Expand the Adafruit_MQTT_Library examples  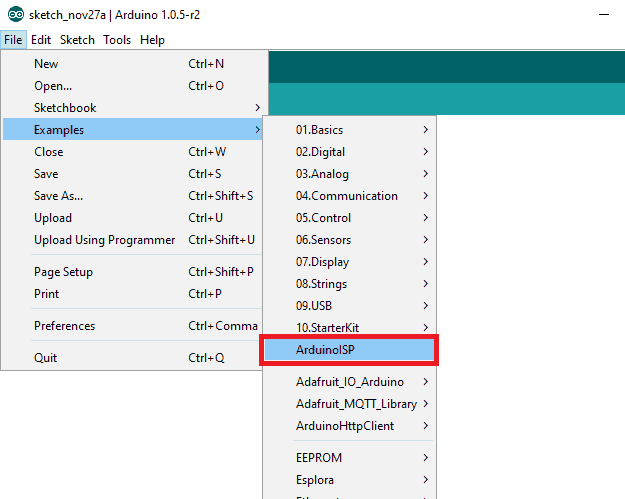coord(350,404)
